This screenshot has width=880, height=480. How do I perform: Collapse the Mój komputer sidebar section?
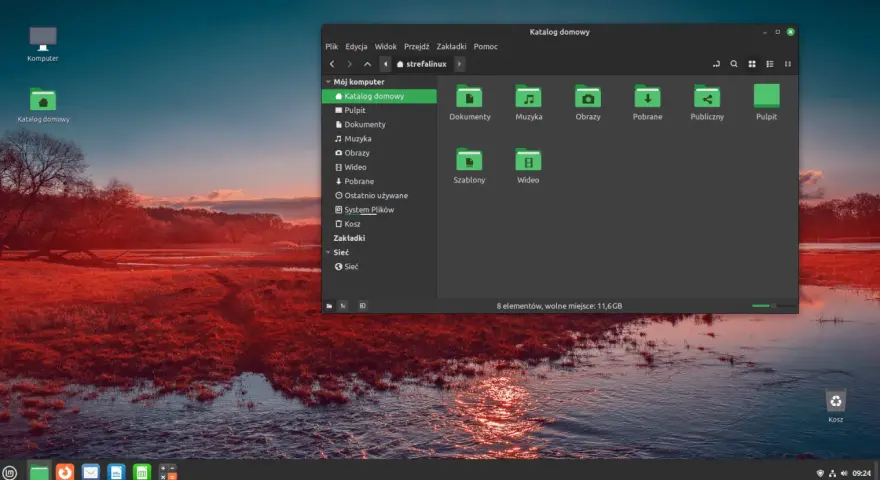point(328,82)
